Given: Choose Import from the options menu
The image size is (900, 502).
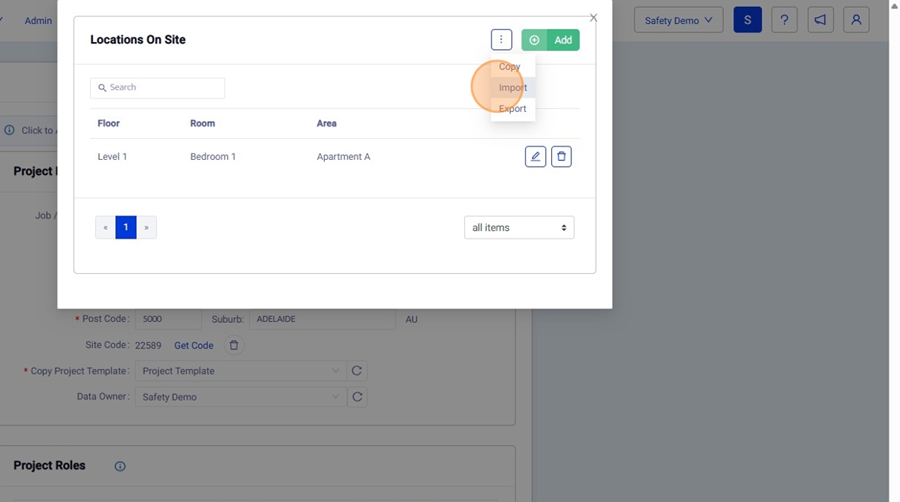Looking at the screenshot, I should tap(513, 88).
